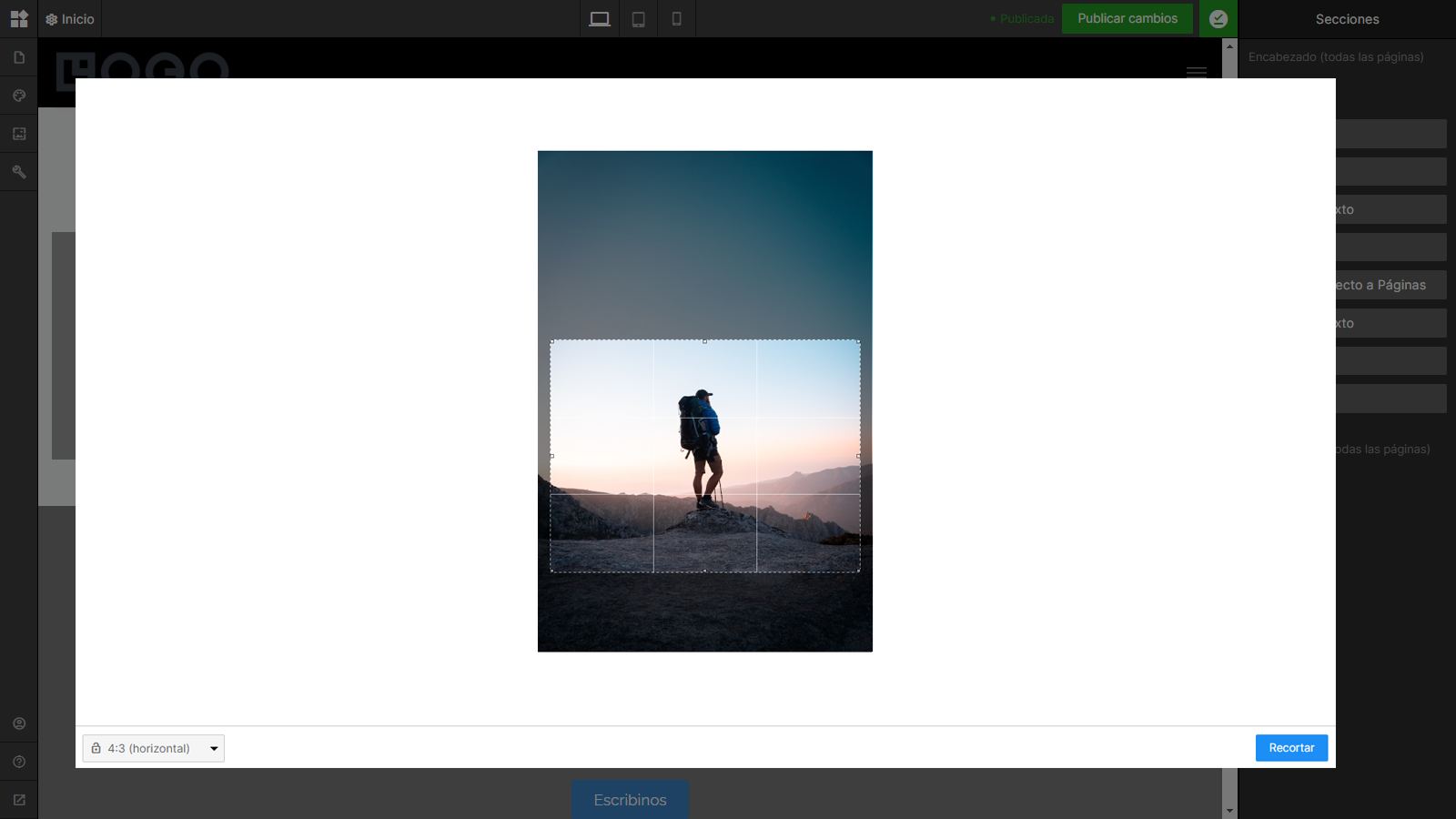Screen dimensions: 1456x819
Task: Click the Secciones panel title
Action: pos(1347,19)
